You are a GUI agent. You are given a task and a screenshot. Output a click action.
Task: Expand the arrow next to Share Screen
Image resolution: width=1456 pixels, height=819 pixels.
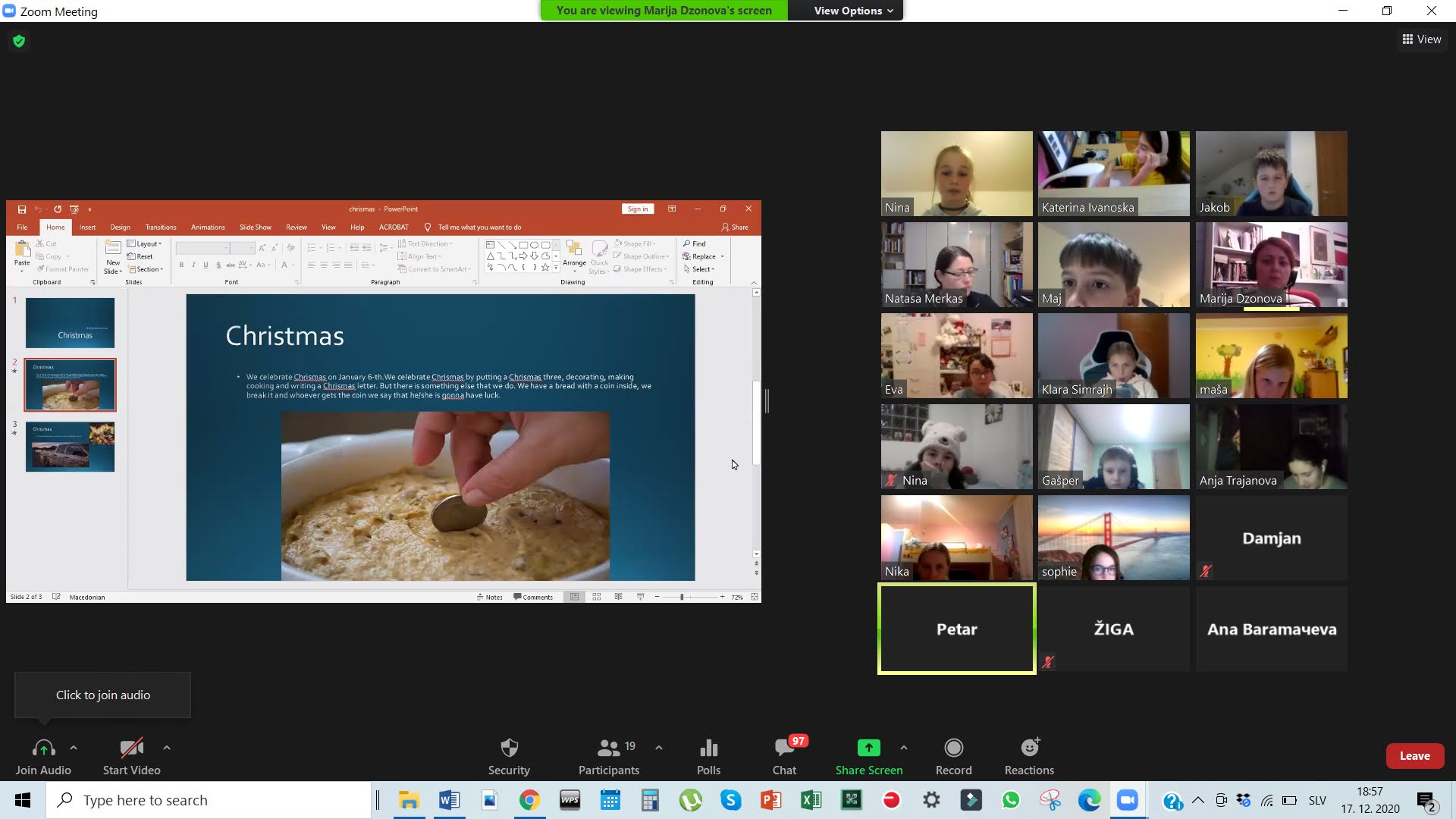tap(904, 748)
